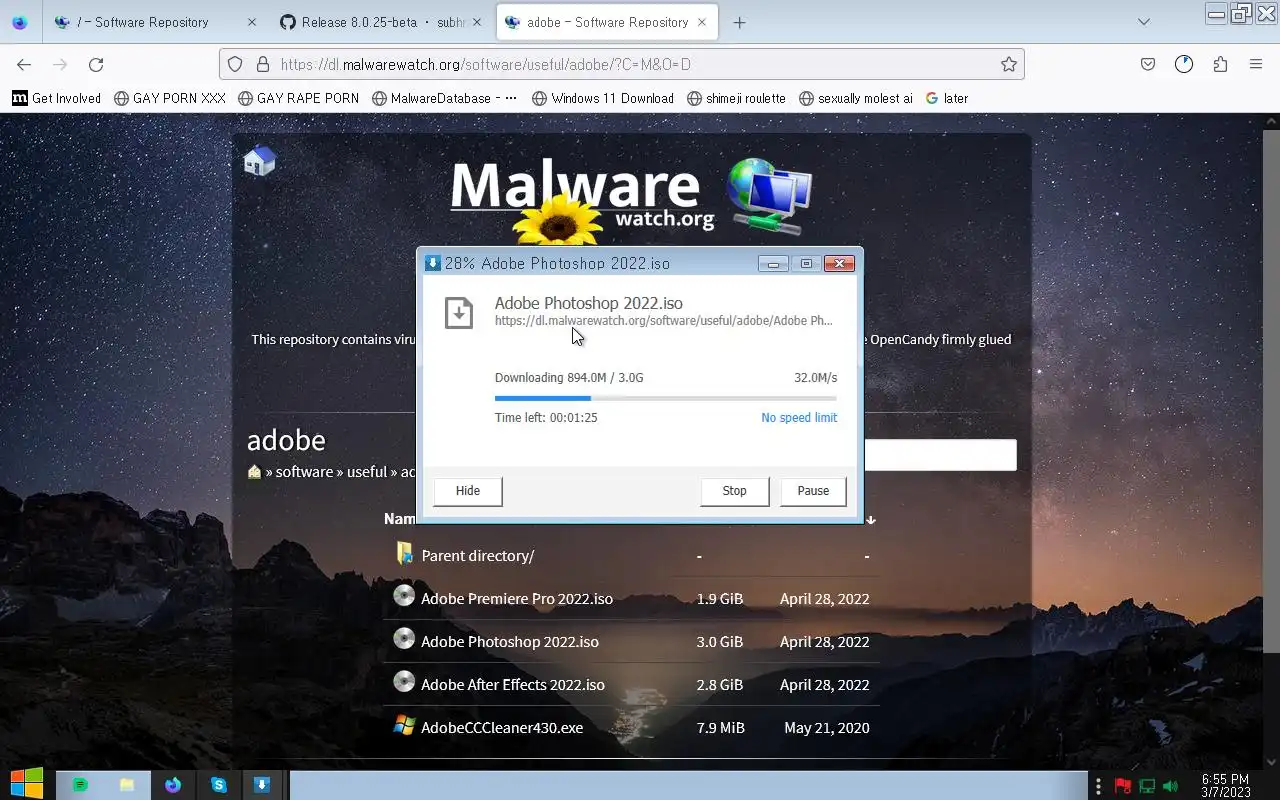Minimize the download dialog window
Screen dimensions: 1280x800
click(773, 264)
